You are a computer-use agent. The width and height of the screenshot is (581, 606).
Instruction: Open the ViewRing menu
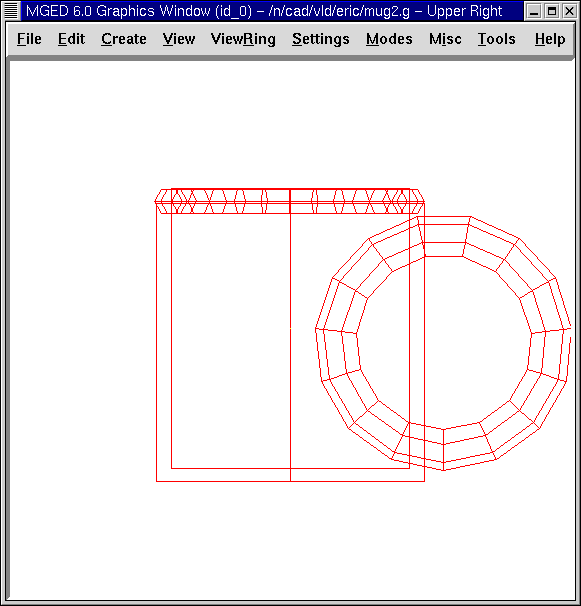coord(243,39)
